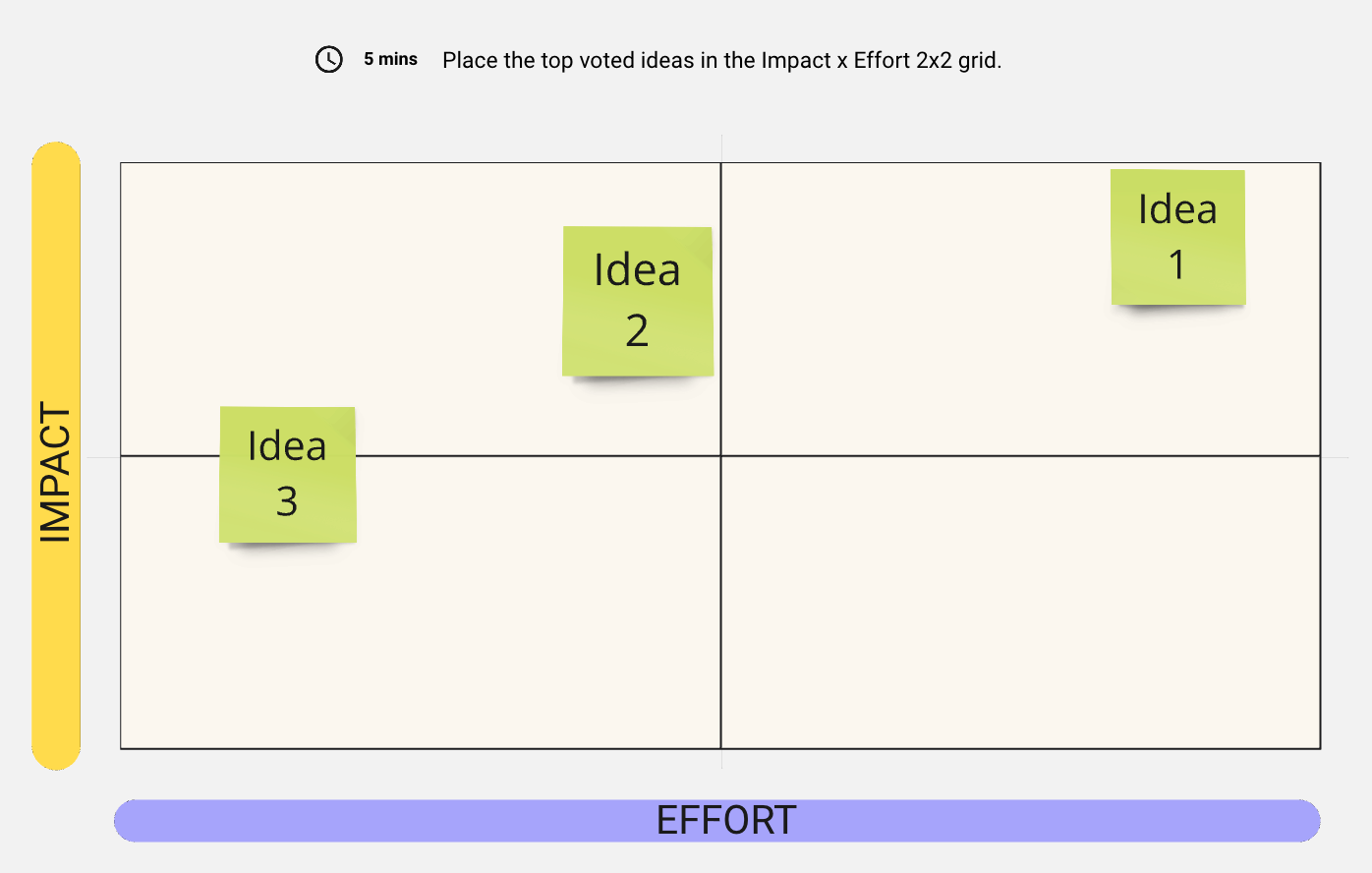Click the purple EFFORT axis bar
1372x873 pixels.
coord(393,821)
